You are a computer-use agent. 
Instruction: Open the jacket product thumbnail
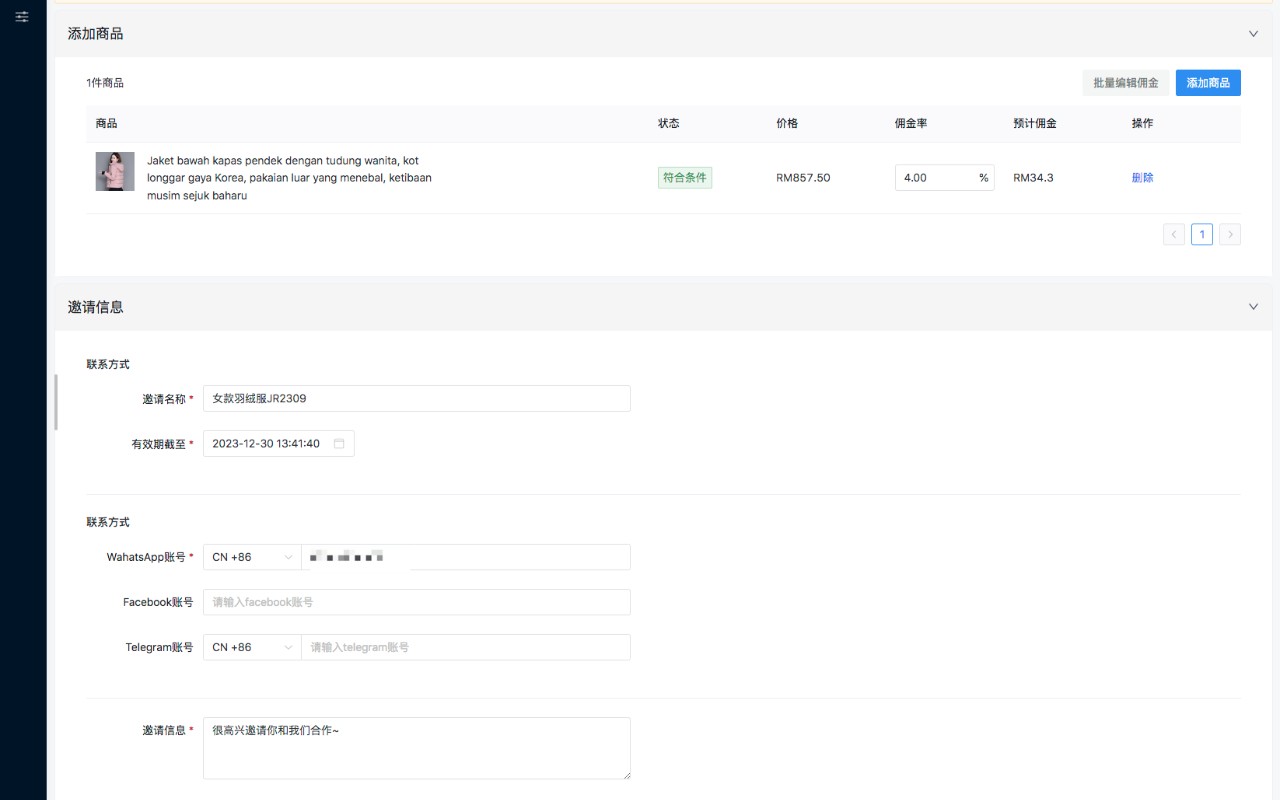pos(115,171)
